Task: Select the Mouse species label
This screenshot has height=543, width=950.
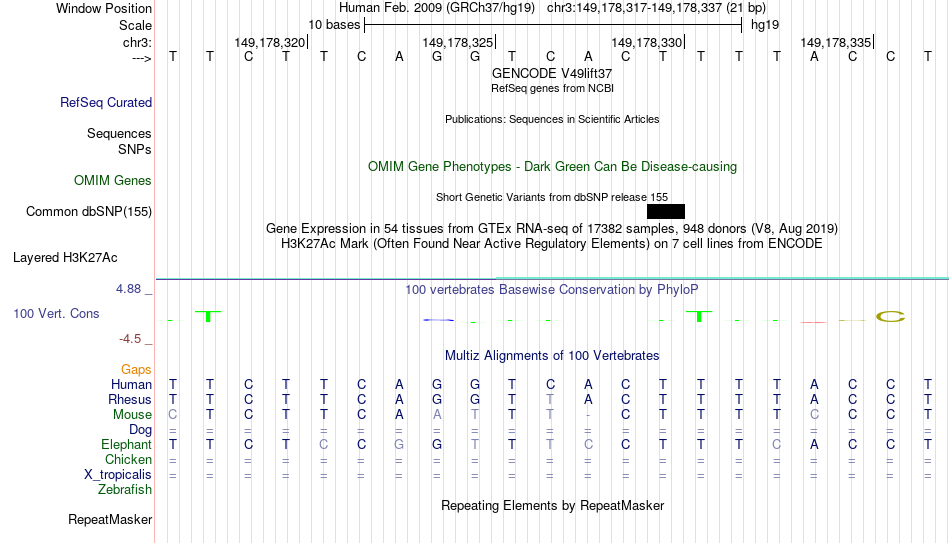Action: pyautogui.click(x=133, y=415)
